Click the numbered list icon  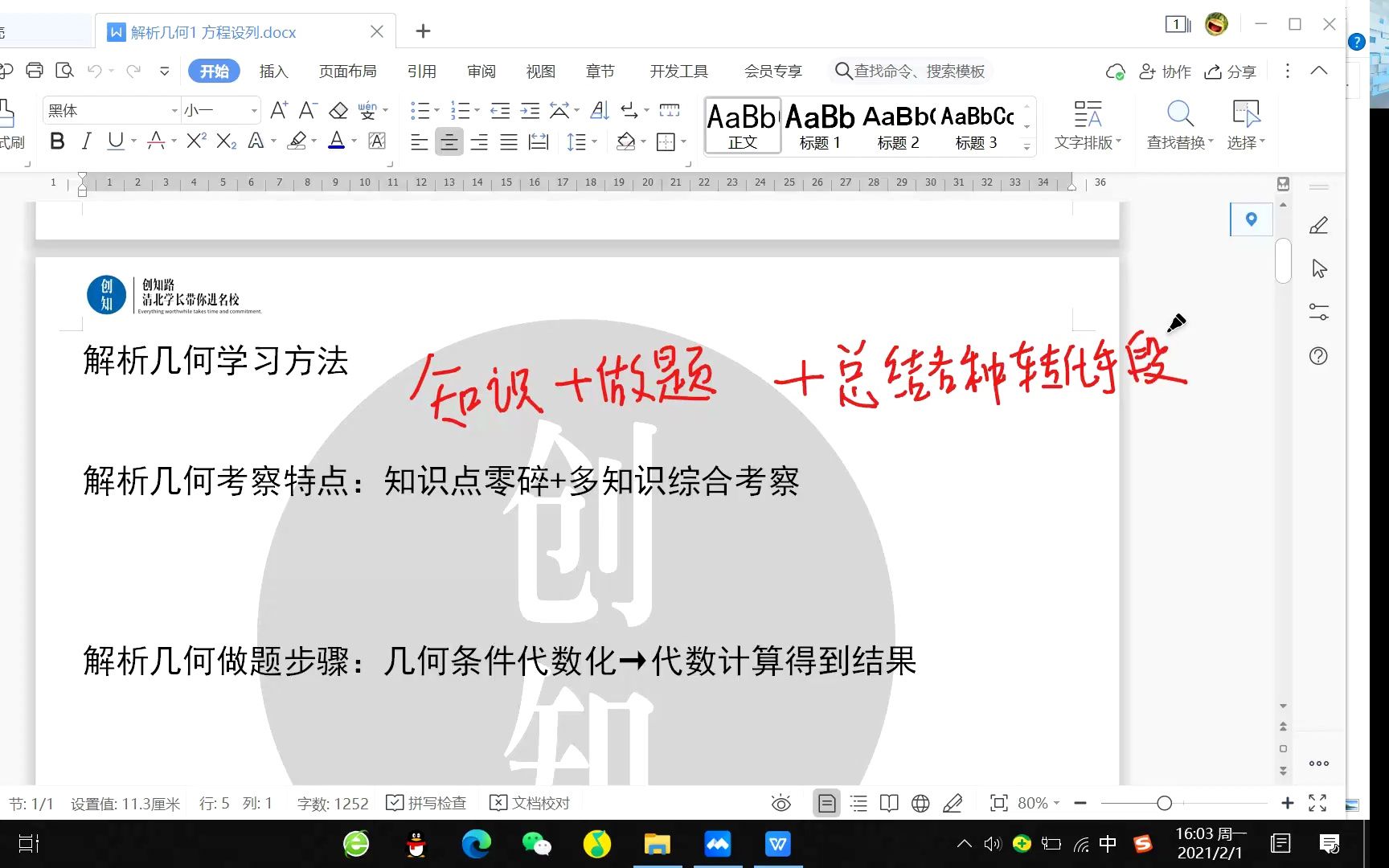(x=460, y=110)
